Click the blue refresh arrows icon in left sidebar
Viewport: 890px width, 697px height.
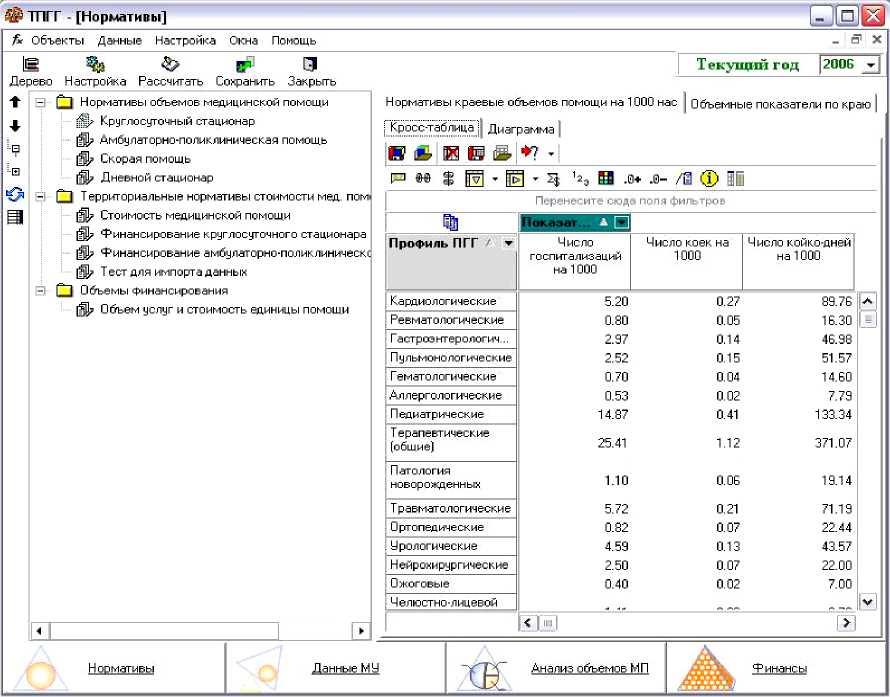pyautogui.click(x=15, y=194)
